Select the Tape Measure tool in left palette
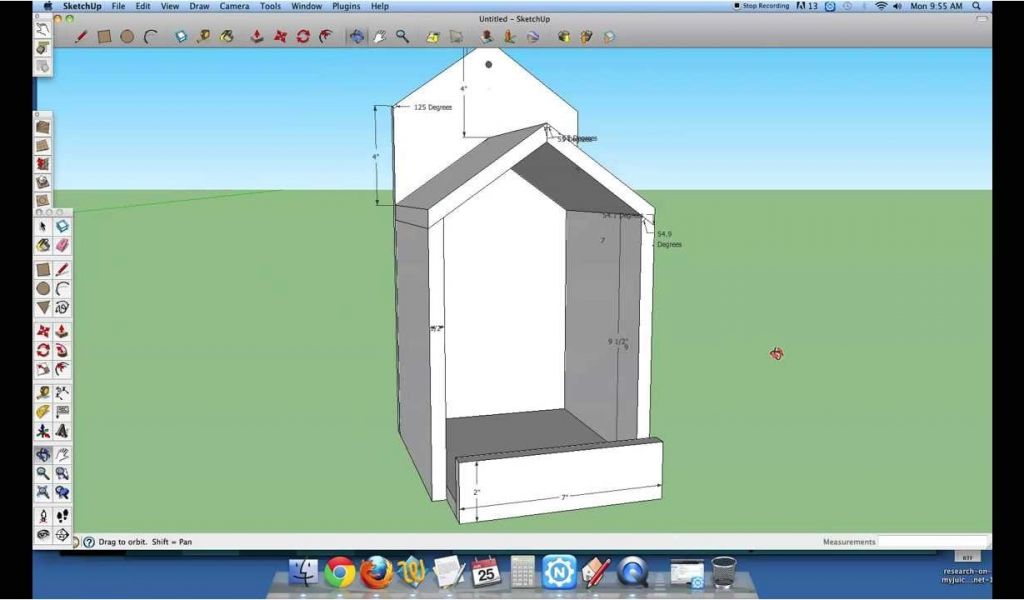The image size is (1024, 600). [x=43, y=391]
